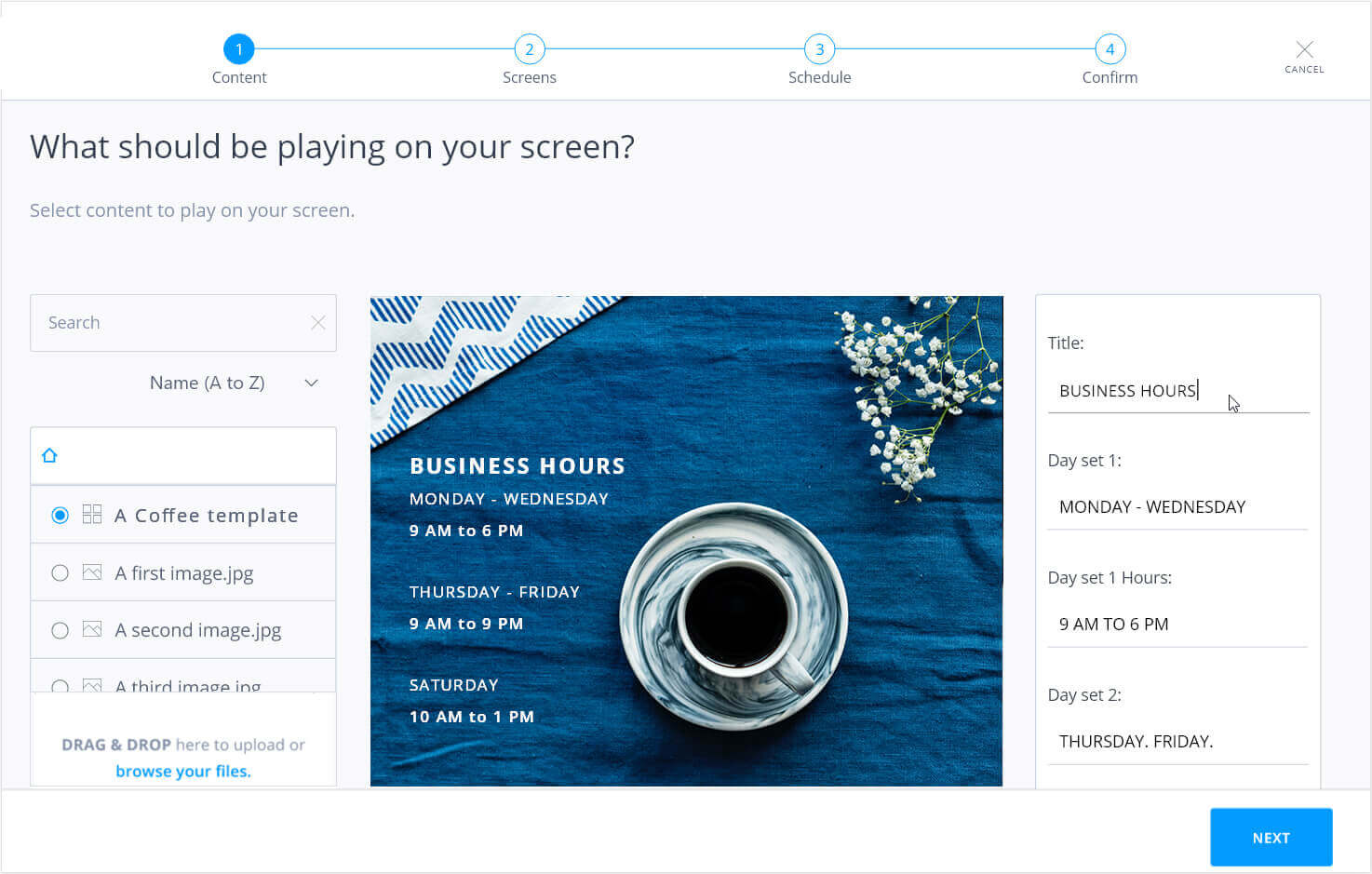
Task: Open the Name (A to Z) sort dropdown
Action: (235, 383)
